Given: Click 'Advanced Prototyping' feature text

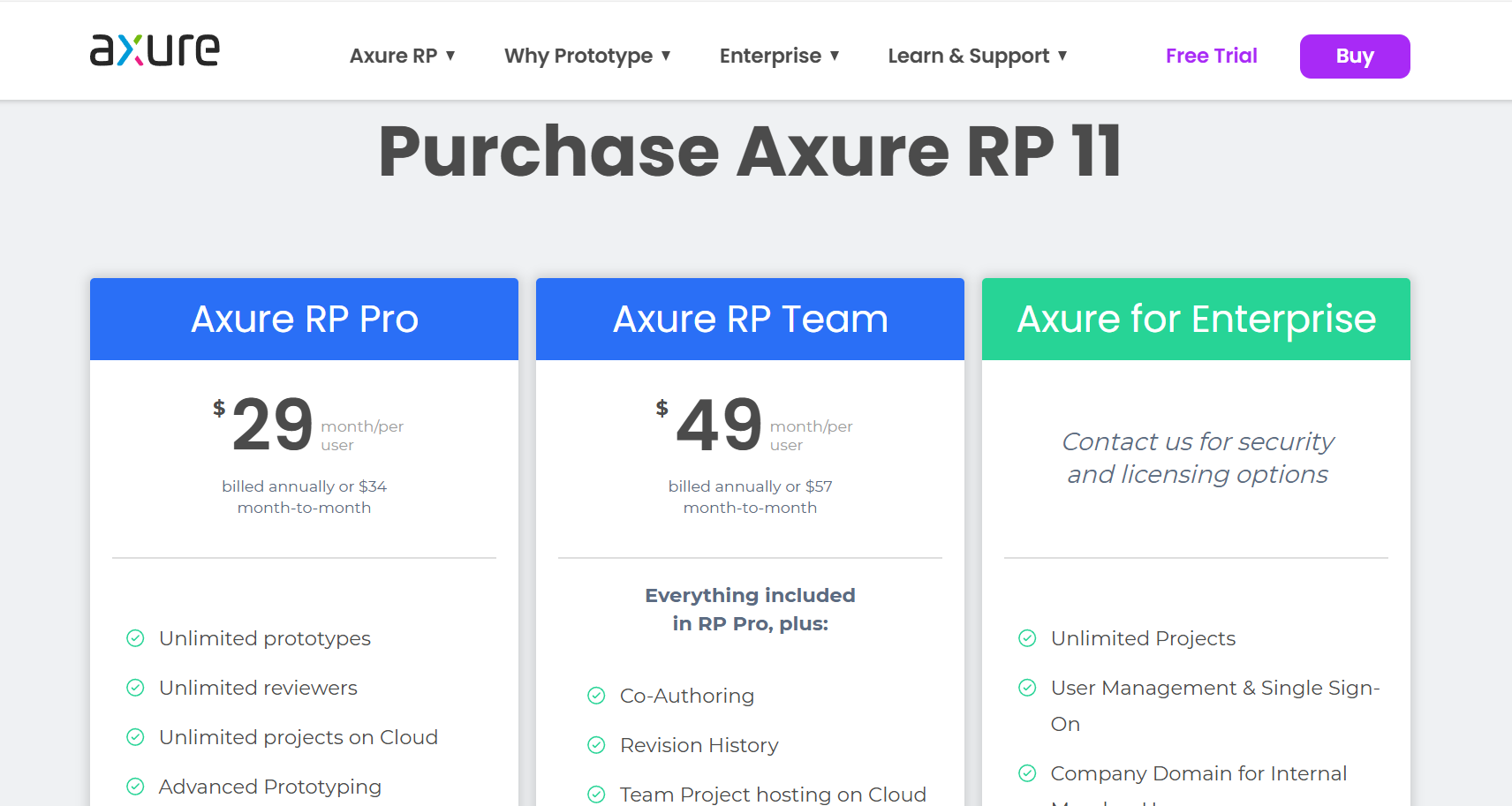Looking at the screenshot, I should click(270, 787).
